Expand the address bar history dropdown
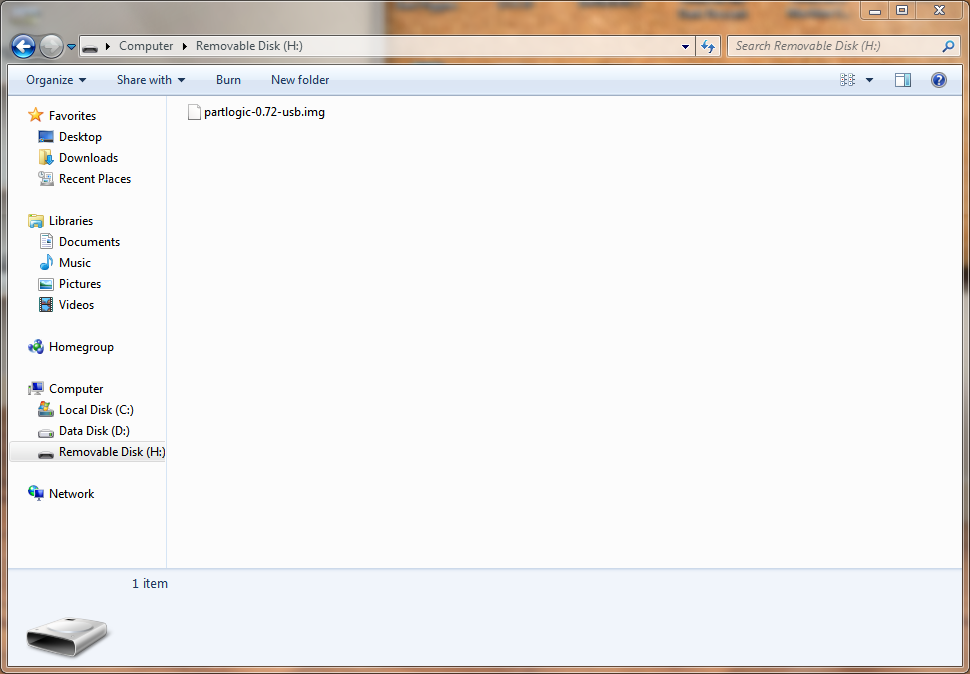 (685, 46)
